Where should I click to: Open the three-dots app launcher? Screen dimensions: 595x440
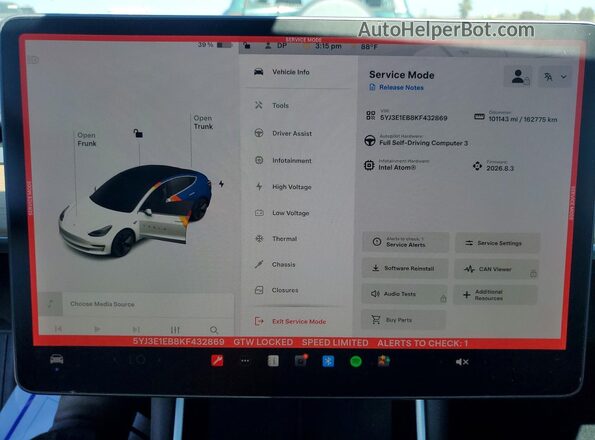[245, 361]
